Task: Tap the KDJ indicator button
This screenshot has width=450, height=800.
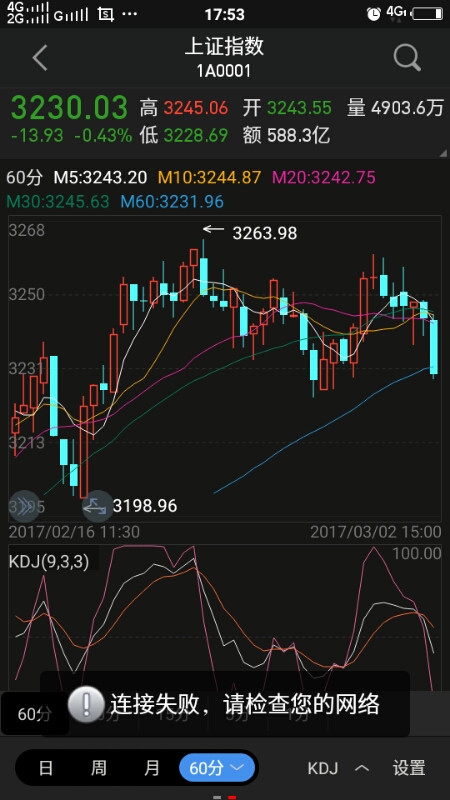Action: click(x=322, y=768)
